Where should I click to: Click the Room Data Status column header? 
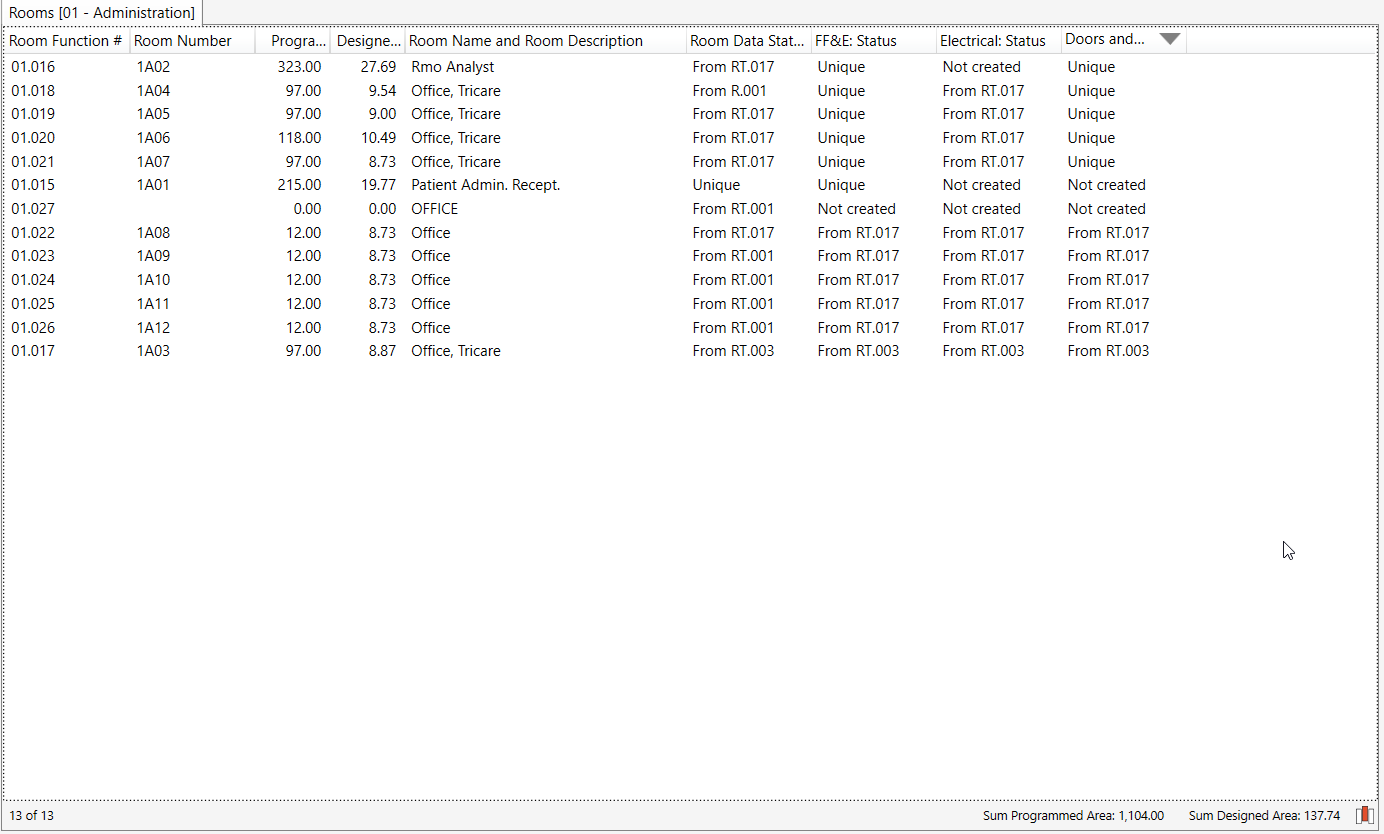coord(747,41)
